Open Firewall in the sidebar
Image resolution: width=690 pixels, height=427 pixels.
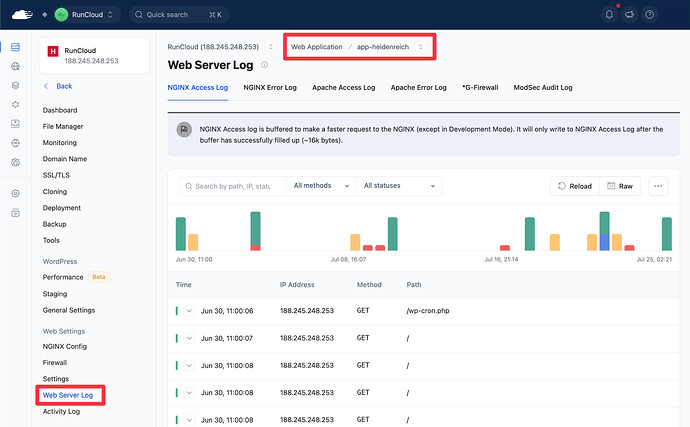pyautogui.click(x=55, y=363)
